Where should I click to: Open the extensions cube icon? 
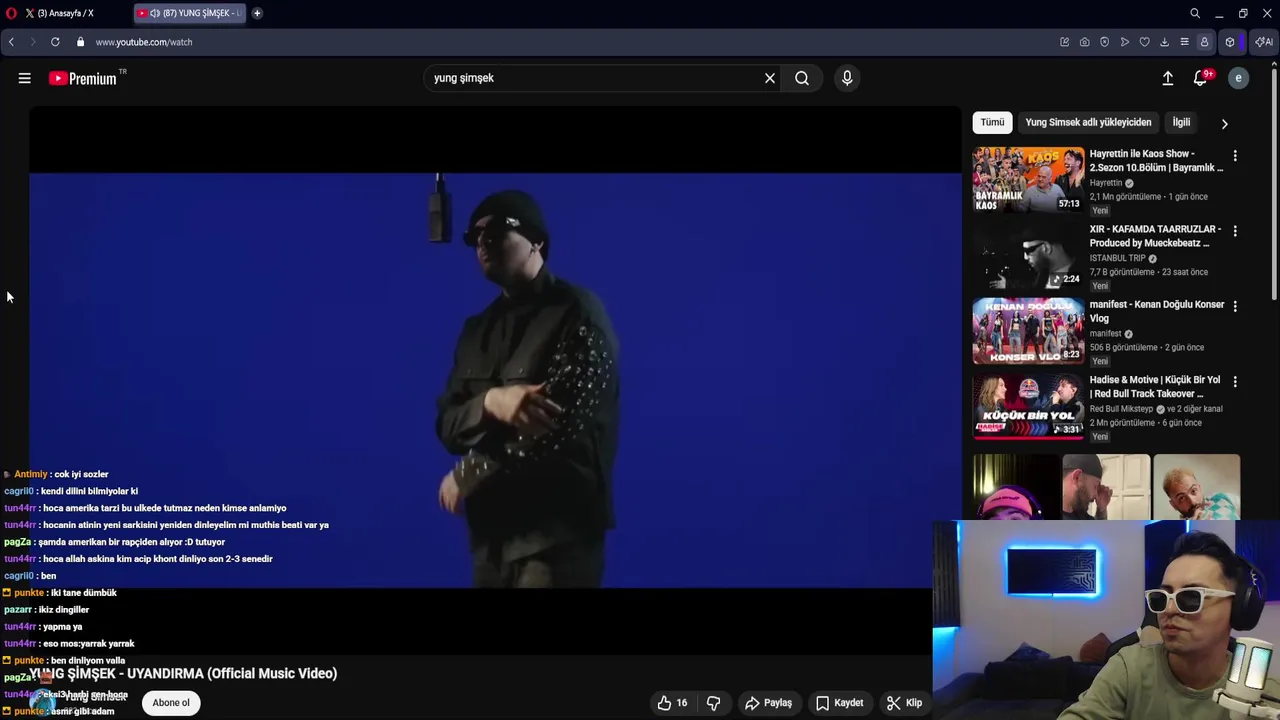1230,42
